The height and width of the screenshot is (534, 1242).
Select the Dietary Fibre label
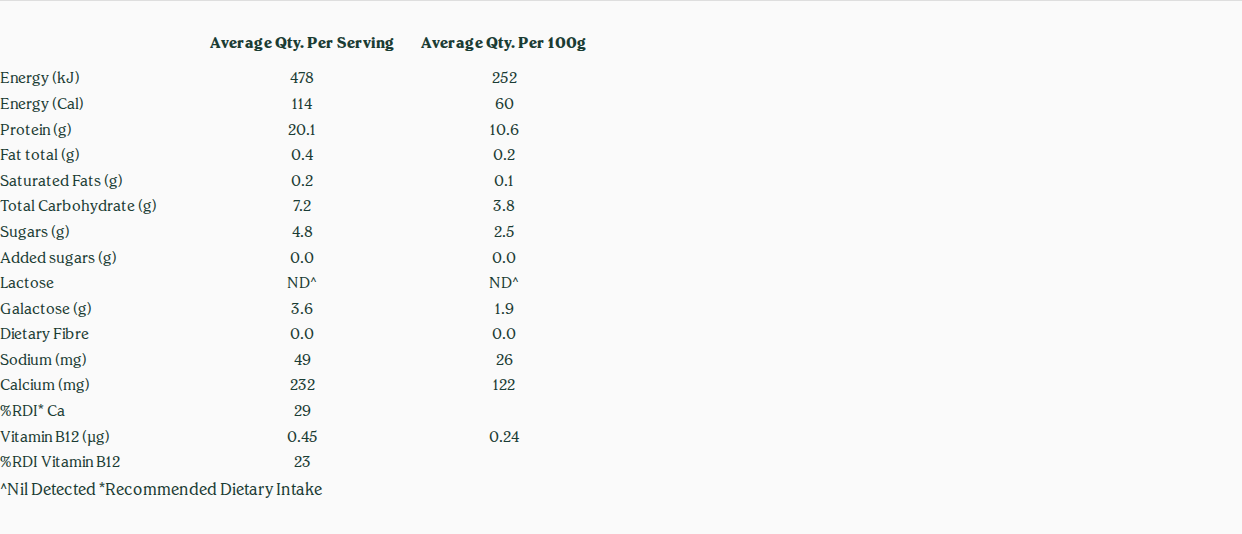pos(44,334)
